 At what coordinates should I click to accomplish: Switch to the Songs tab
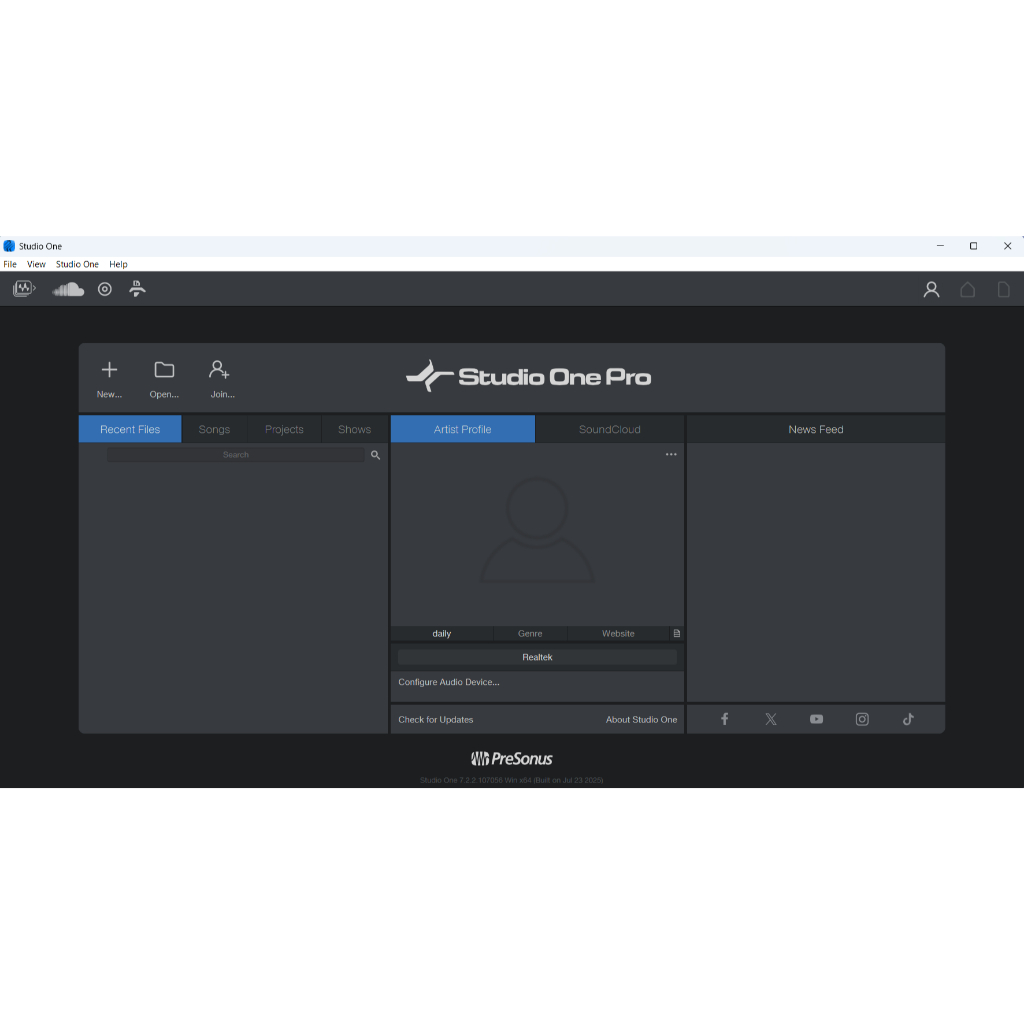(x=214, y=429)
